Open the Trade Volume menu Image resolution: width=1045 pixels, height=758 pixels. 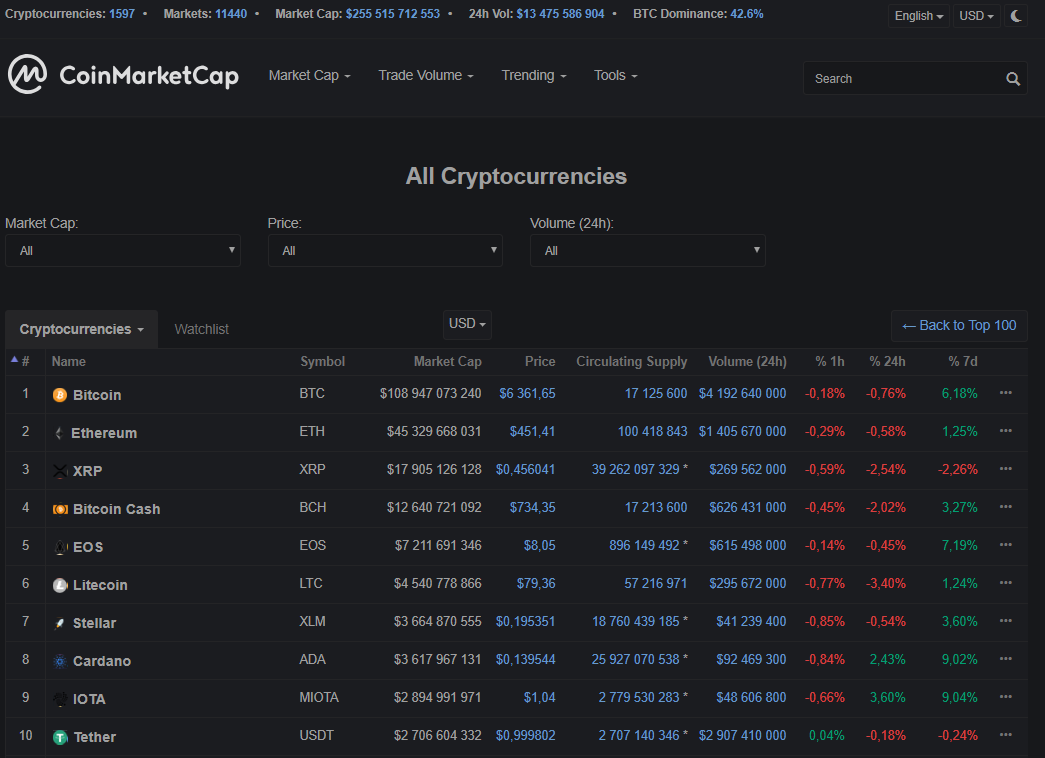point(425,76)
